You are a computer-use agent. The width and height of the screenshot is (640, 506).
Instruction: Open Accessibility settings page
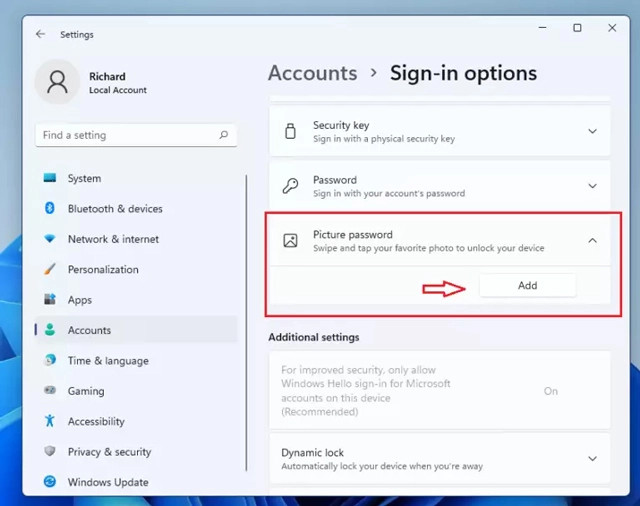click(96, 422)
